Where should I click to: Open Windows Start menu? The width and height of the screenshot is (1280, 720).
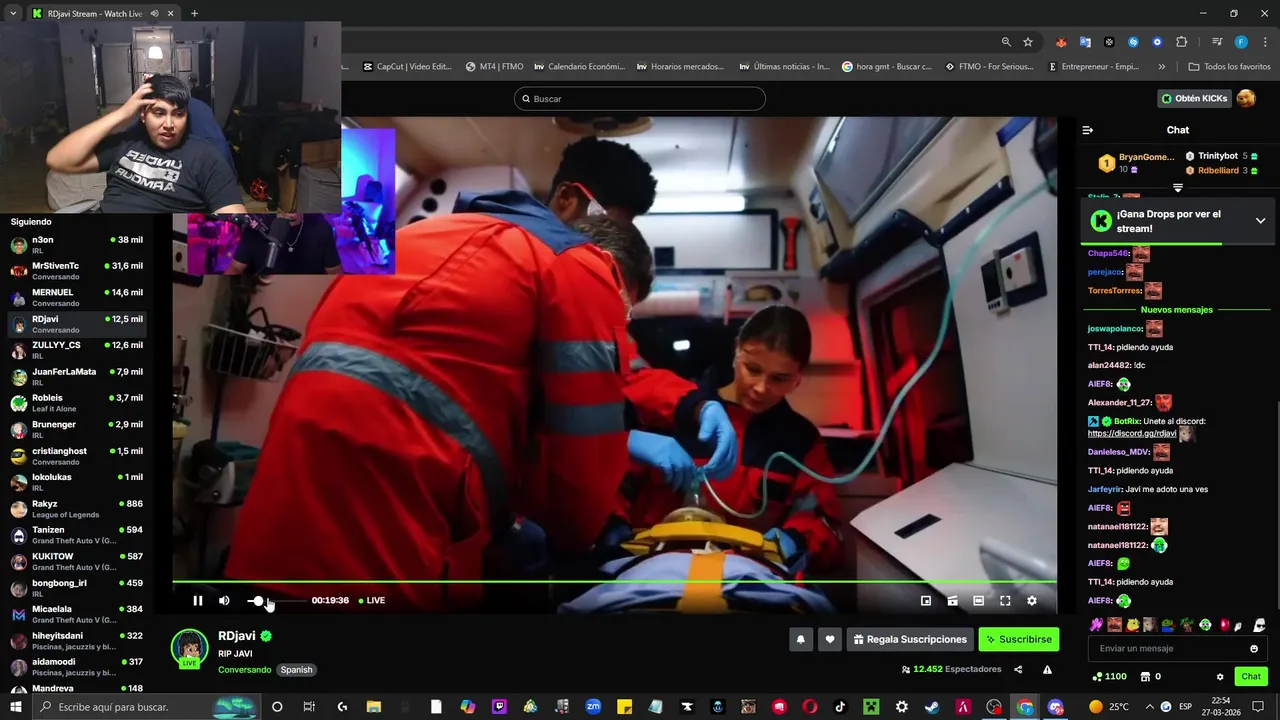tap(16, 707)
